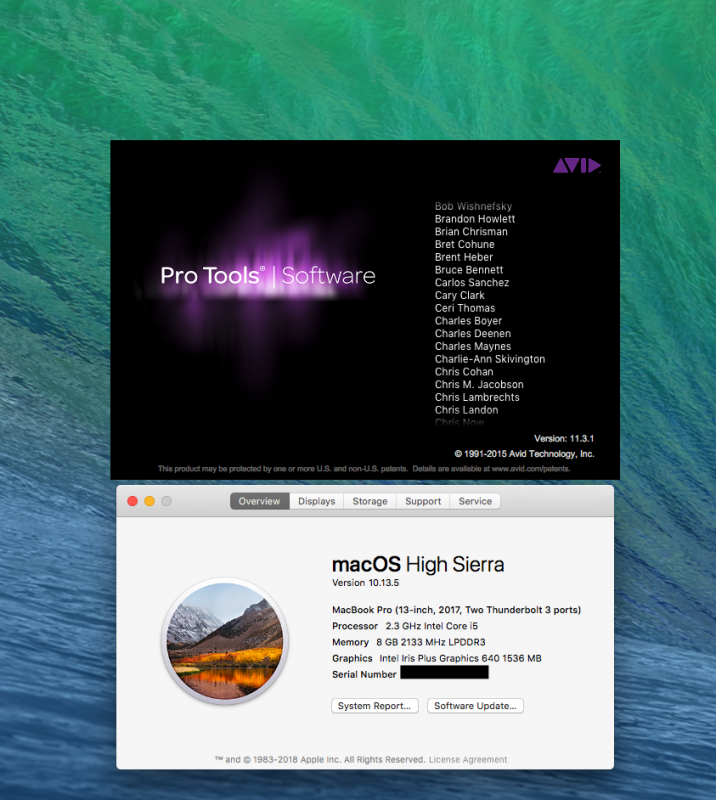The height and width of the screenshot is (800, 716).
Task: Click credit name Chris Landon
Action: pos(466,410)
